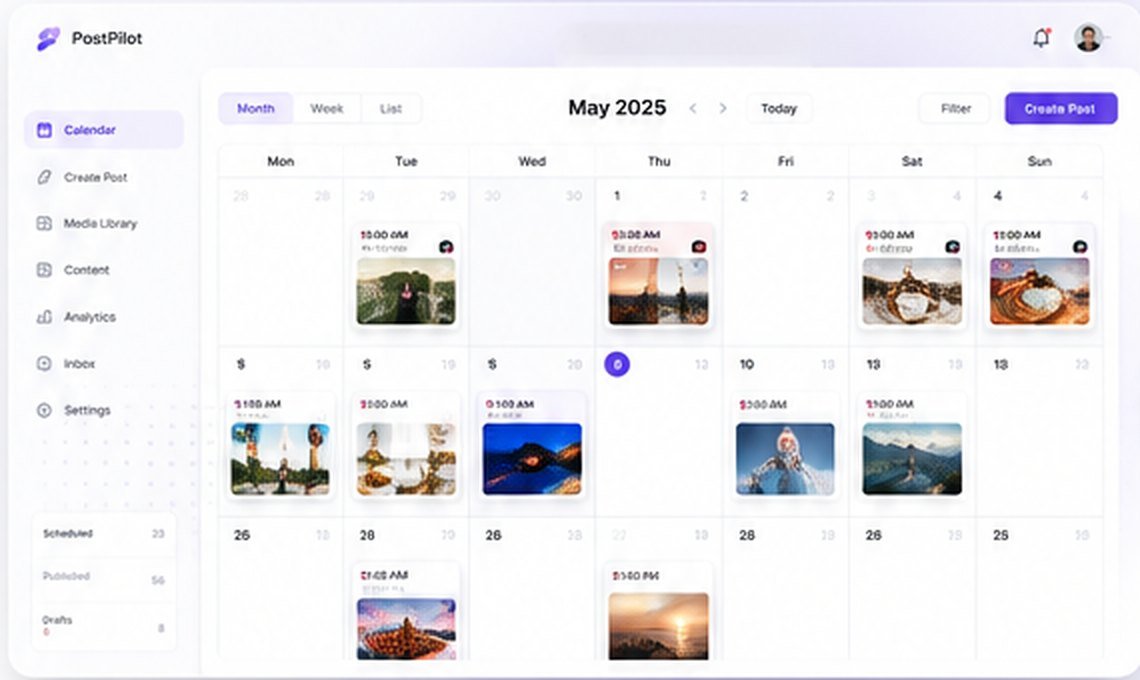1140x680 pixels.
Task: Open the Filter button
Action: (955, 108)
